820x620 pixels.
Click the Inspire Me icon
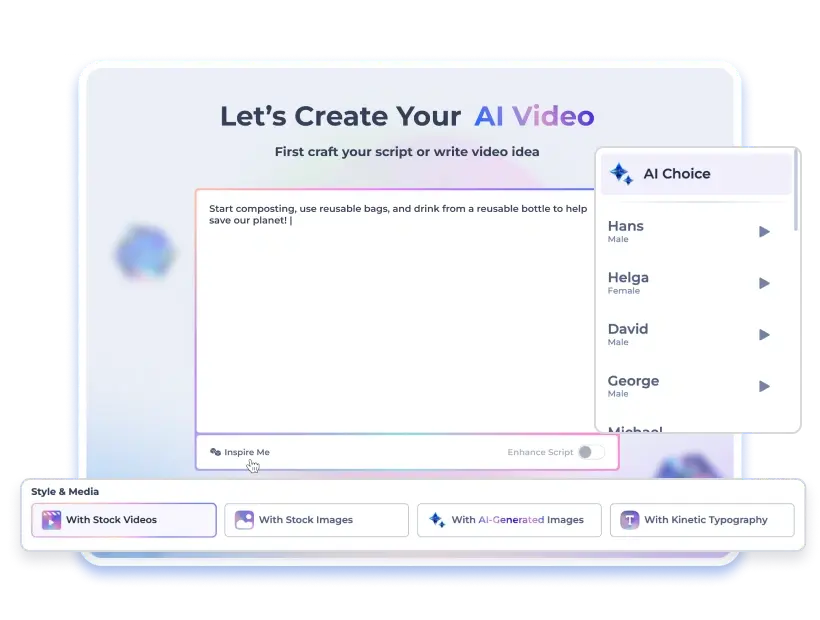215,452
